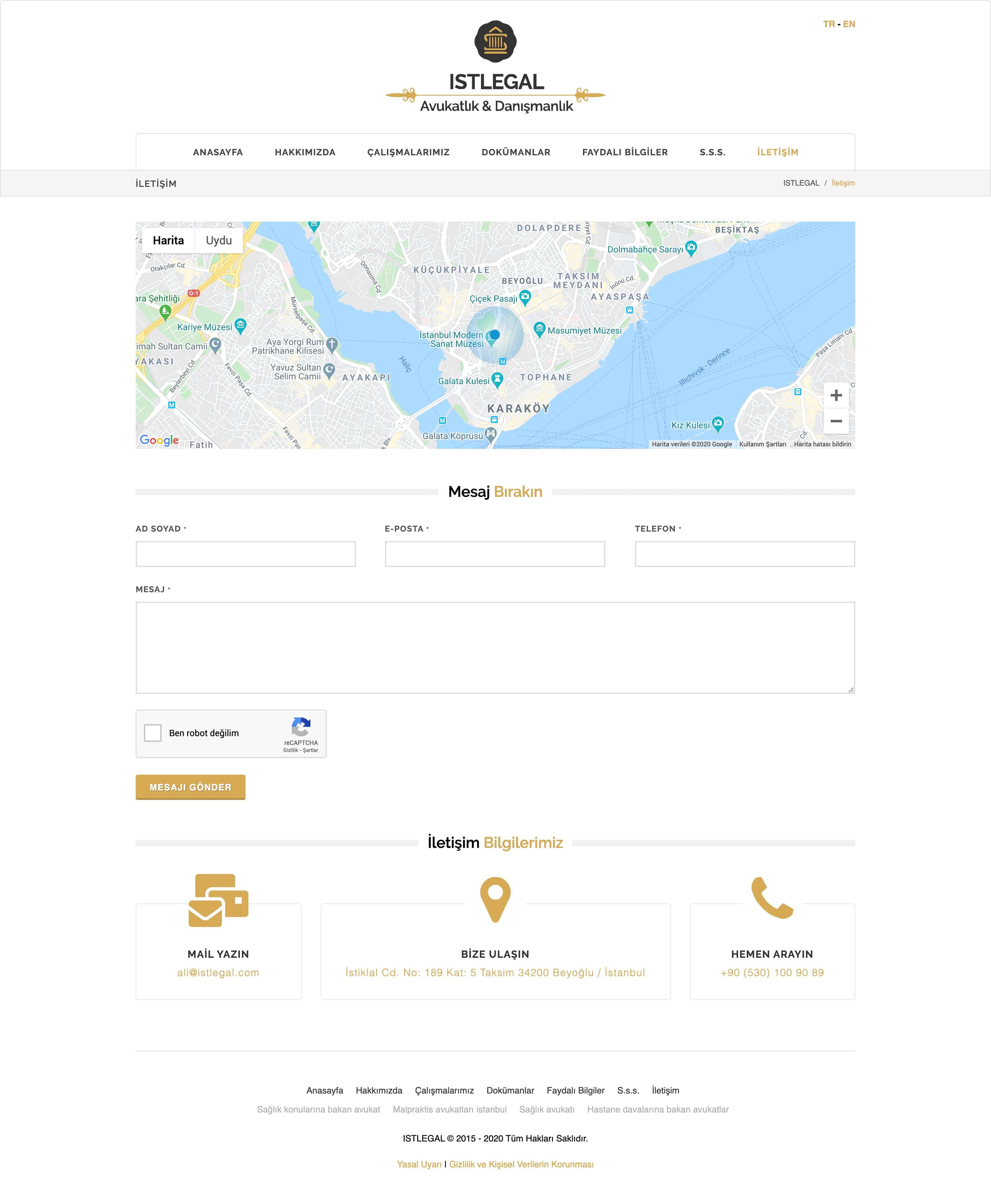Click the ISTLEGAL column logo icon
The image size is (991, 1204).
496,42
